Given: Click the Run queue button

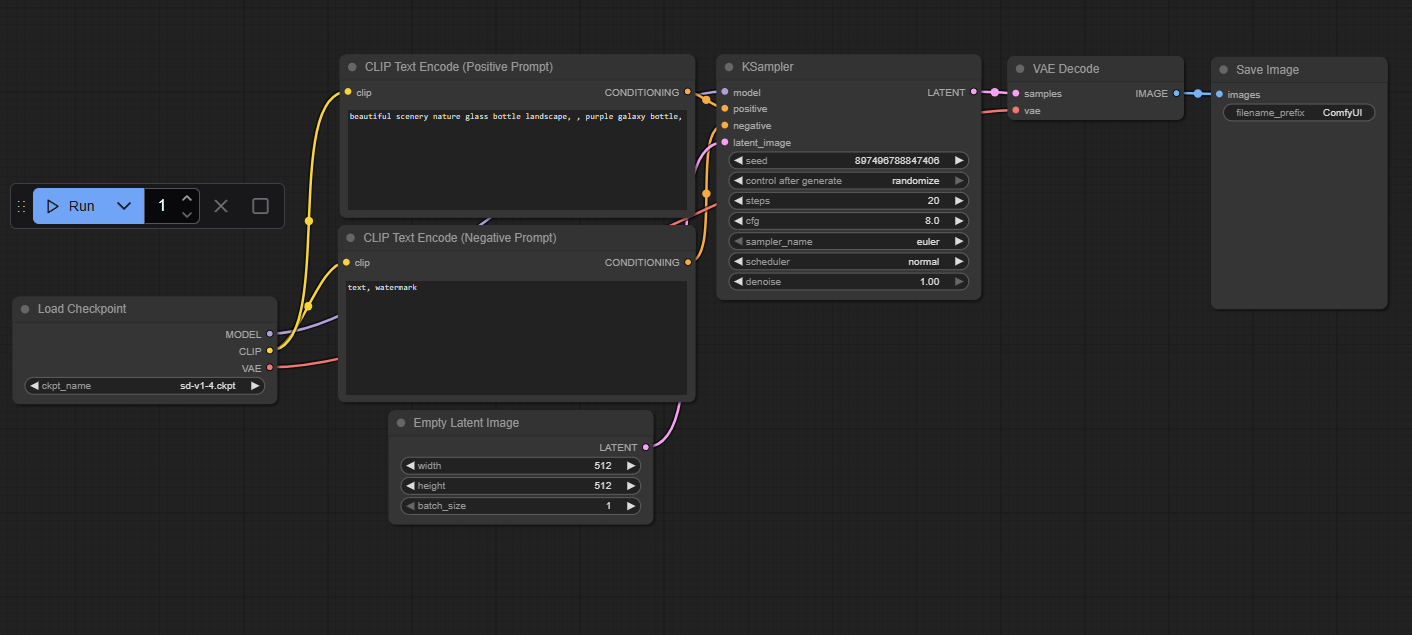Looking at the screenshot, I should (70, 206).
